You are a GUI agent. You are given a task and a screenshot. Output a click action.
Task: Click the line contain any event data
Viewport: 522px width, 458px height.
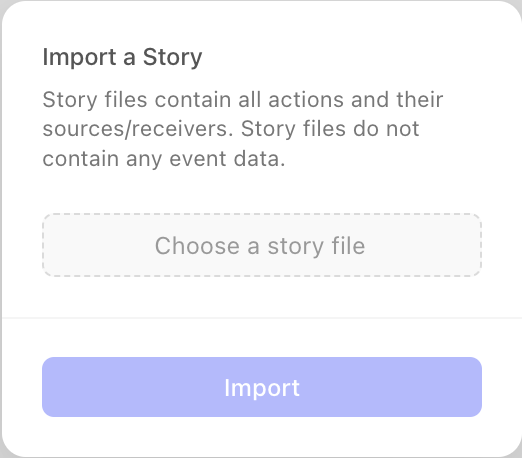click(x=164, y=159)
